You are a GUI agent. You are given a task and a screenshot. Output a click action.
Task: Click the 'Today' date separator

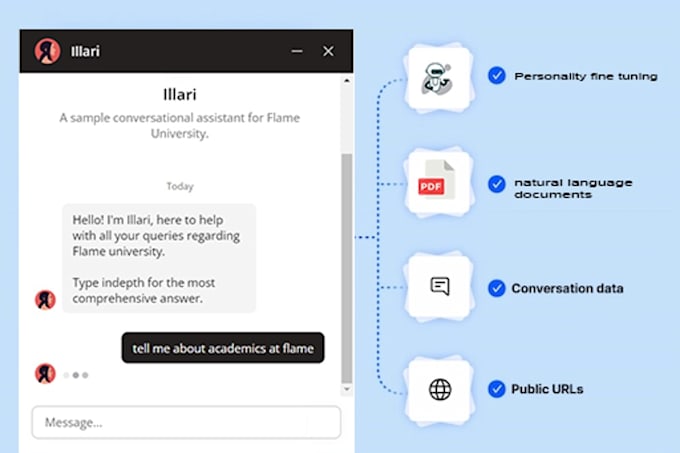(180, 186)
